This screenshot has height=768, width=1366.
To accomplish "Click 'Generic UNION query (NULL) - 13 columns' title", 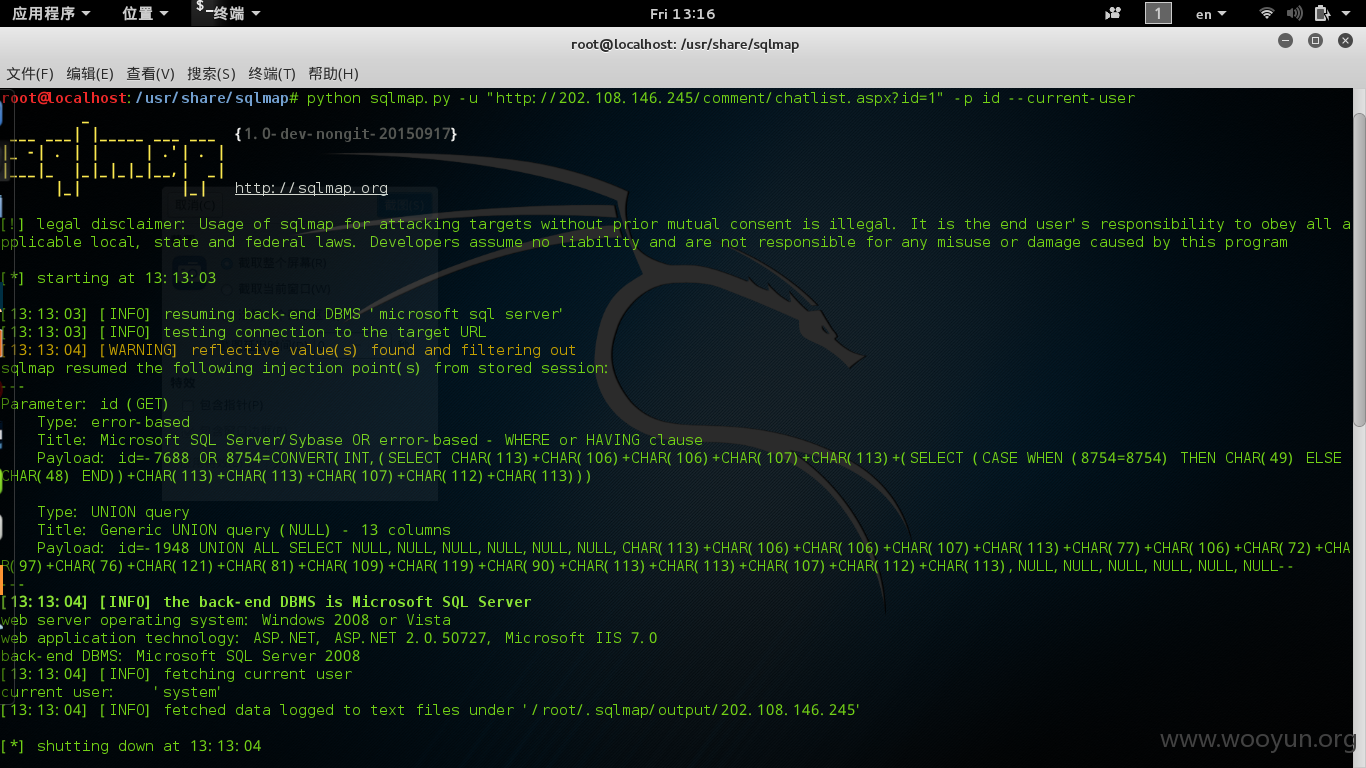I will (275, 530).
